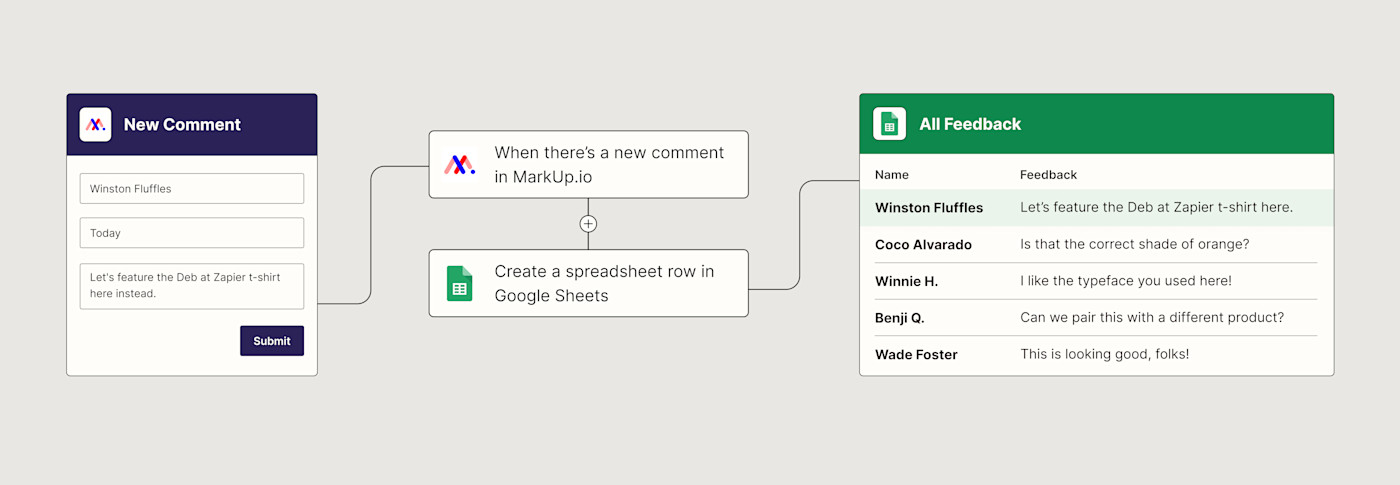The height and width of the screenshot is (485, 1400).
Task: Click the Name column header
Action: click(x=892, y=175)
